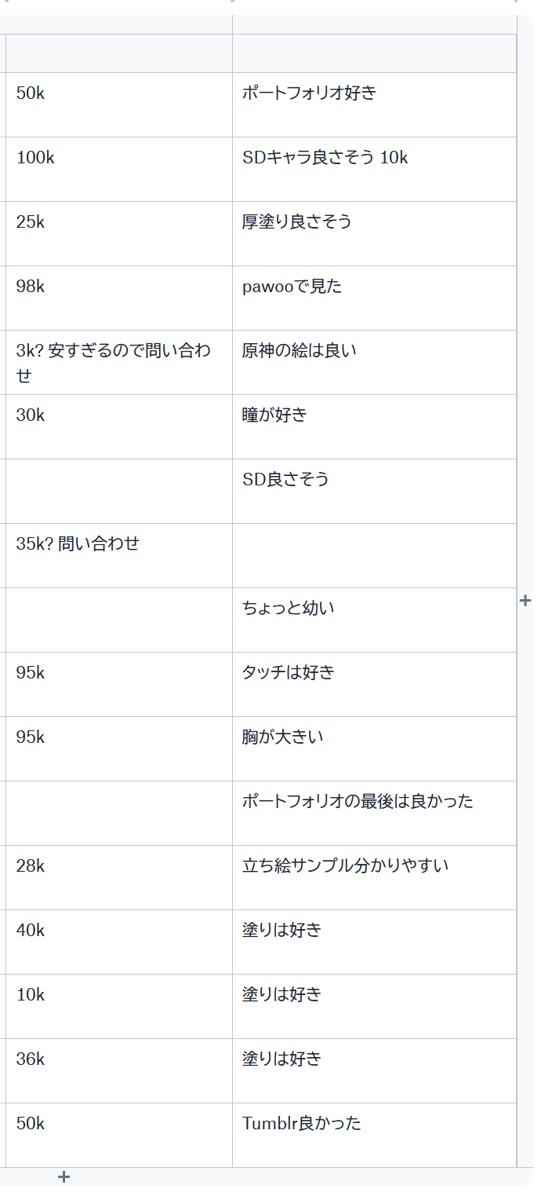Viewport: 545px width, 1200px height.
Task: Select the cell reading ポートフォリオ好き
Action: (374, 105)
